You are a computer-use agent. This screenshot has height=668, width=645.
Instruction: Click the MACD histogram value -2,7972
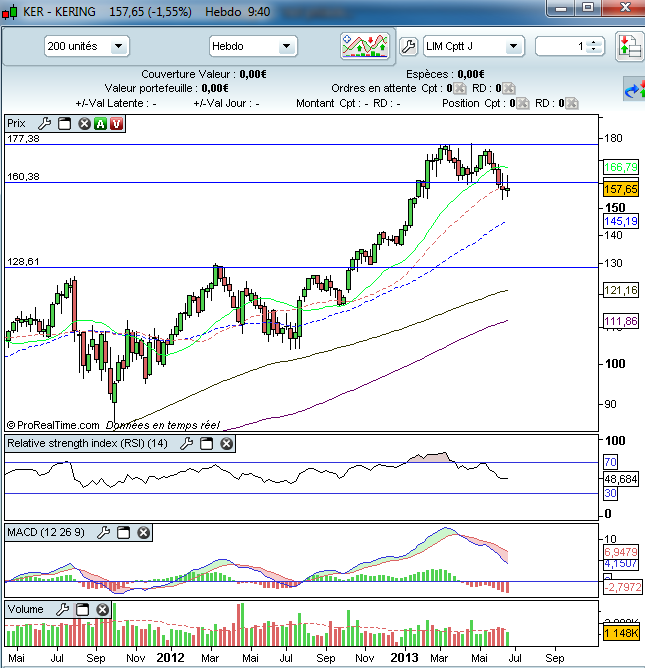tap(622, 587)
